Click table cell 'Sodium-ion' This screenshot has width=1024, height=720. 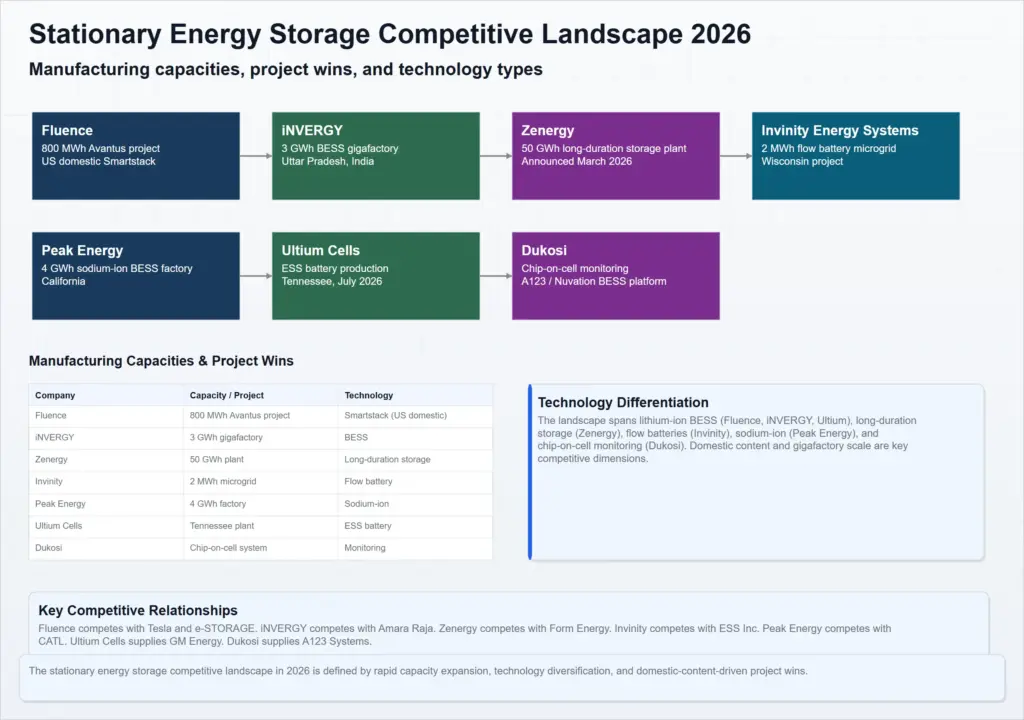(x=415, y=504)
